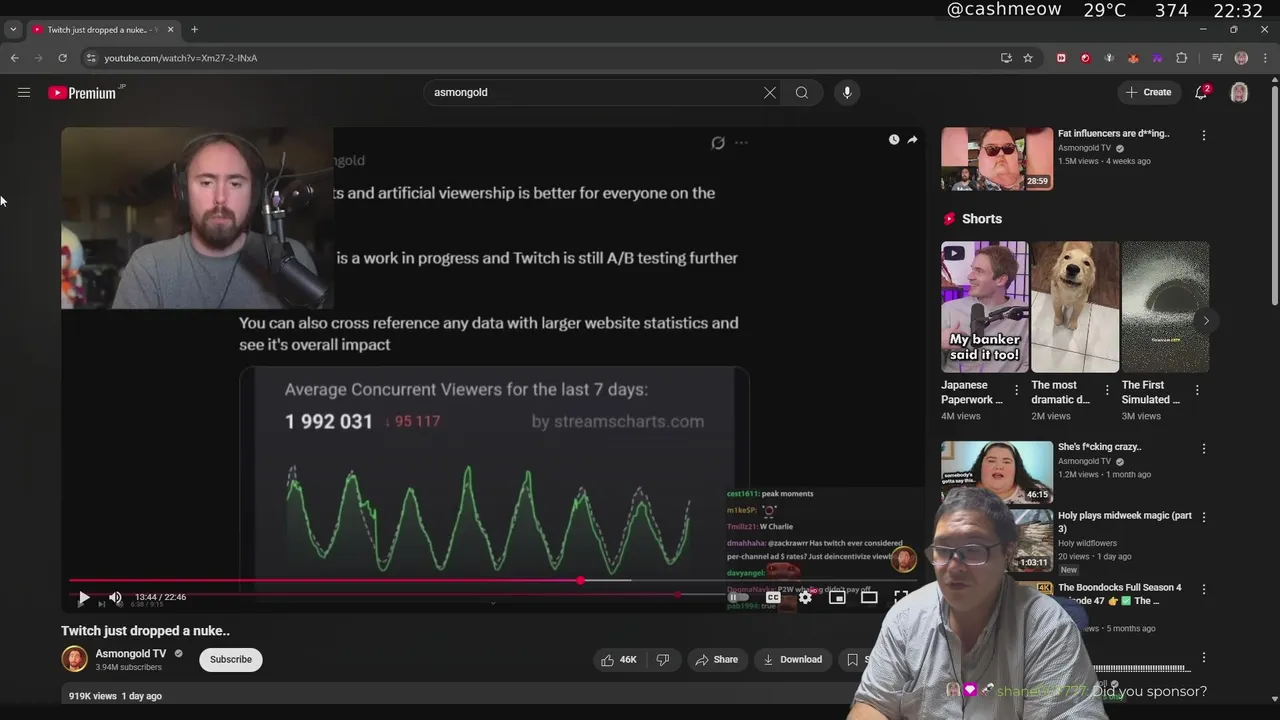
Task: Open the 'Japanese Paperwork' short thumbnail
Action: [984, 307]
